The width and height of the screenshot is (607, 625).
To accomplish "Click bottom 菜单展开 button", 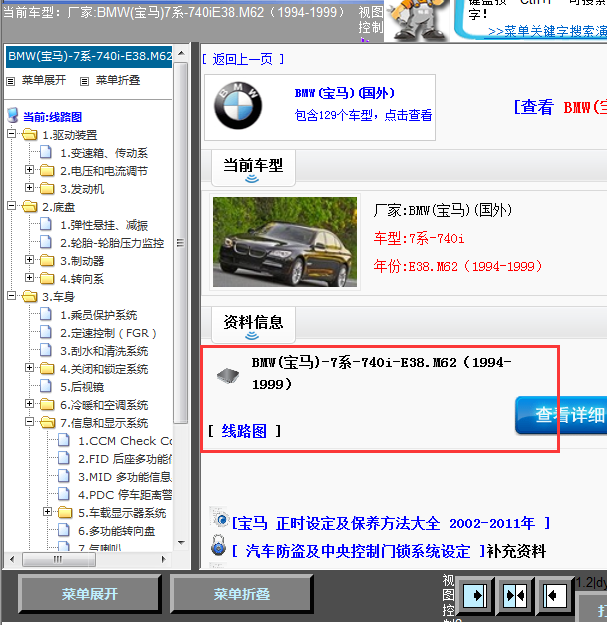I will [90, 594].
